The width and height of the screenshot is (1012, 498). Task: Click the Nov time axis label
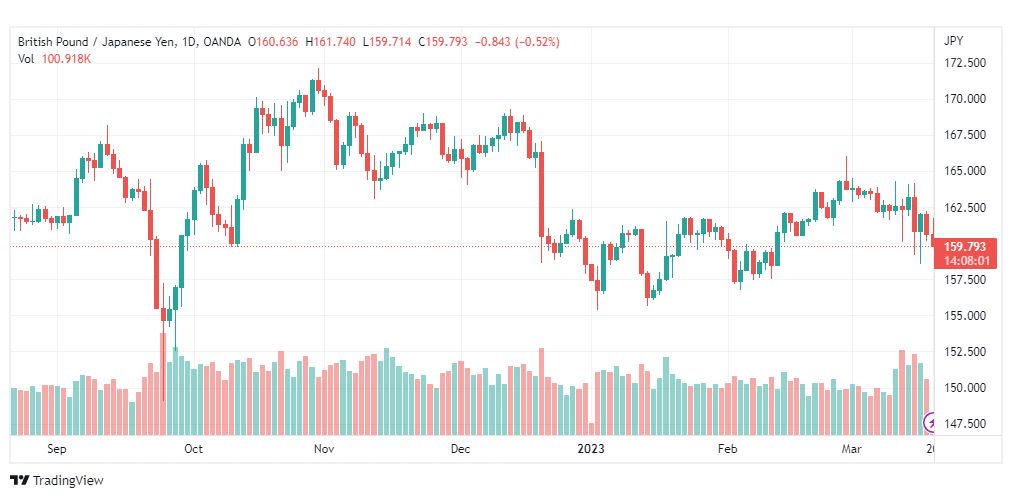click(x=323, y=449)
